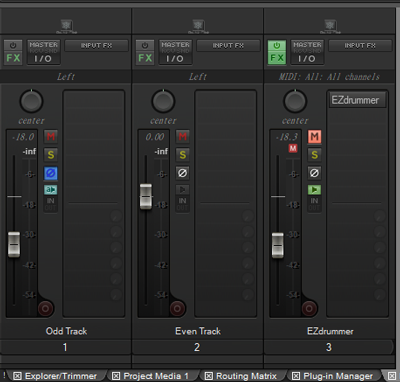400x382 pixels.
Task: Solo the Odd Track
Action: 51,155
